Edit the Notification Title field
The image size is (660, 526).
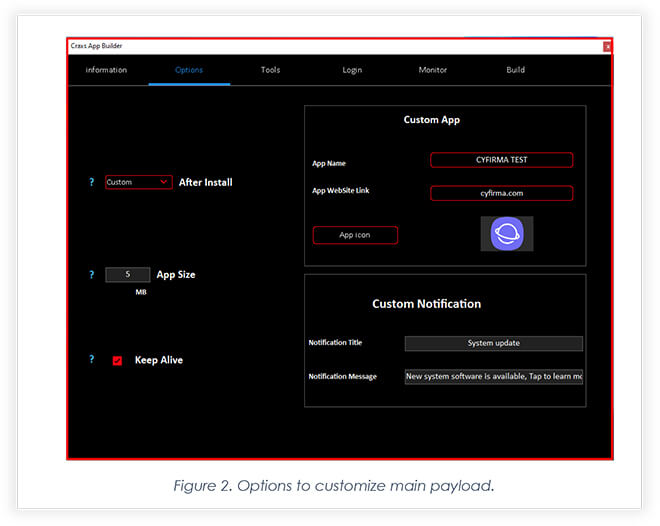pyautogui.click(x=494, y=343)
